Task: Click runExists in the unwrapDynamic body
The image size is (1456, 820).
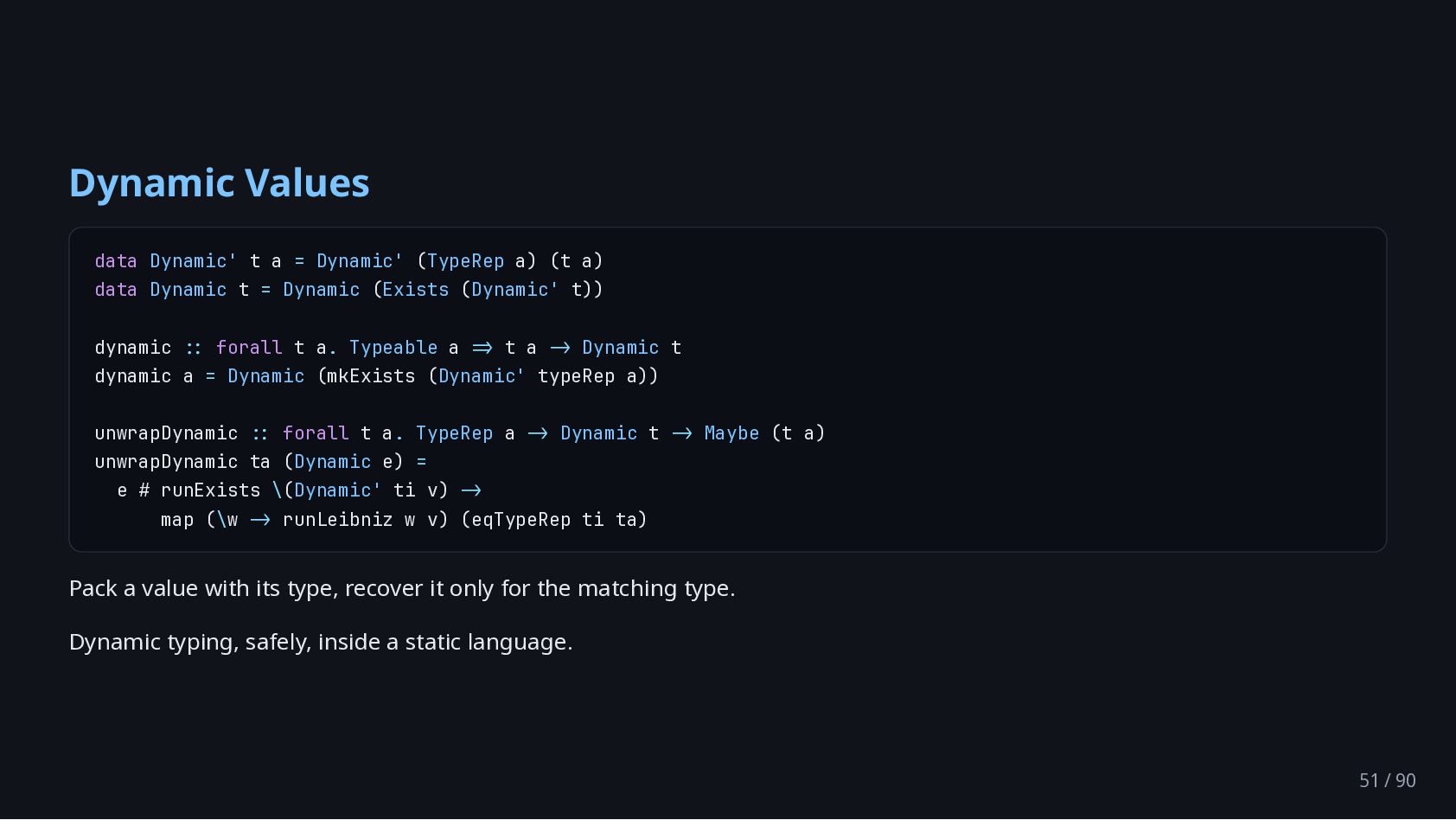Action: [210, 490]
